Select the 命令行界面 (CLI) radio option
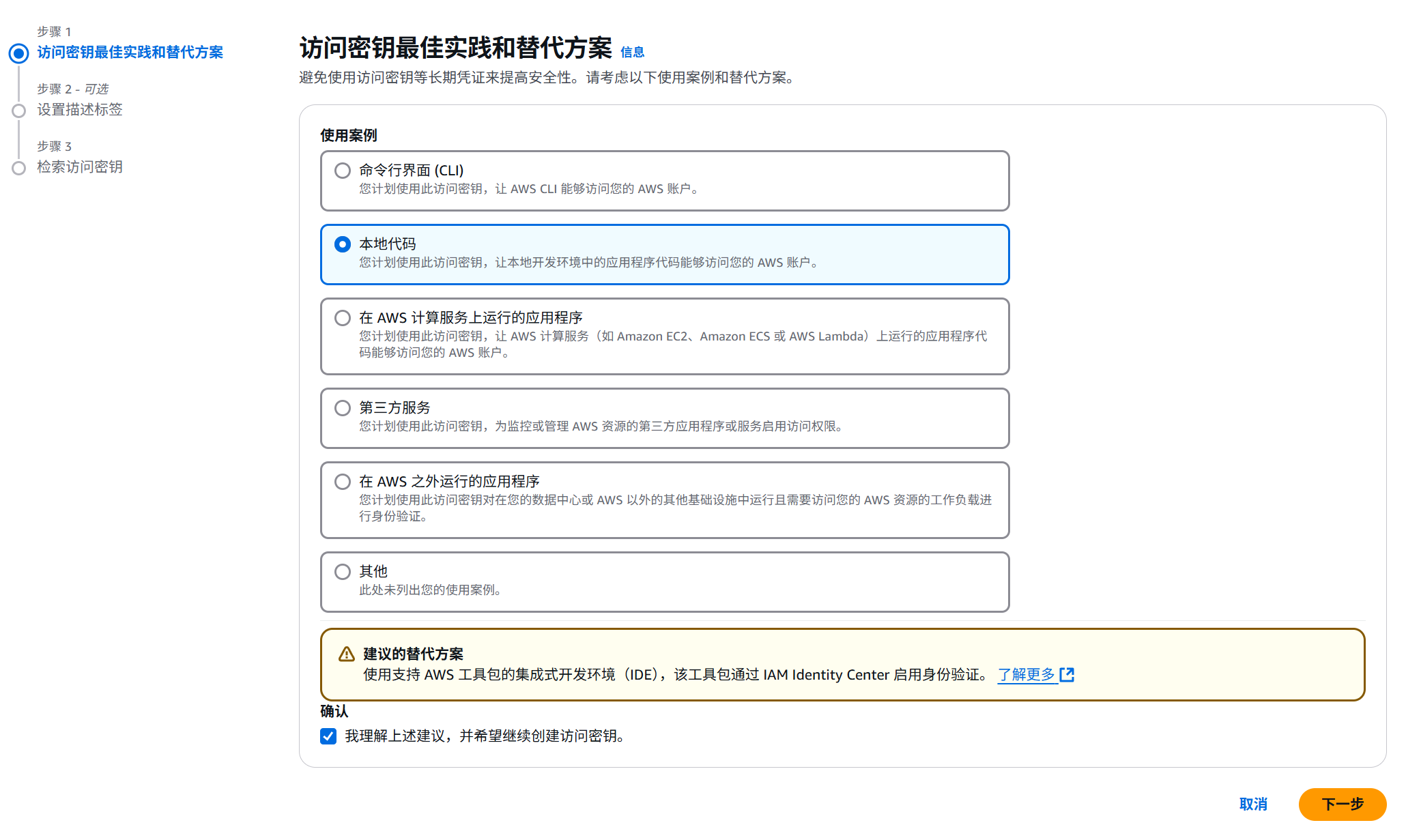The height and width of the screenshot is (840, 1406). click(x=343, y=171)
